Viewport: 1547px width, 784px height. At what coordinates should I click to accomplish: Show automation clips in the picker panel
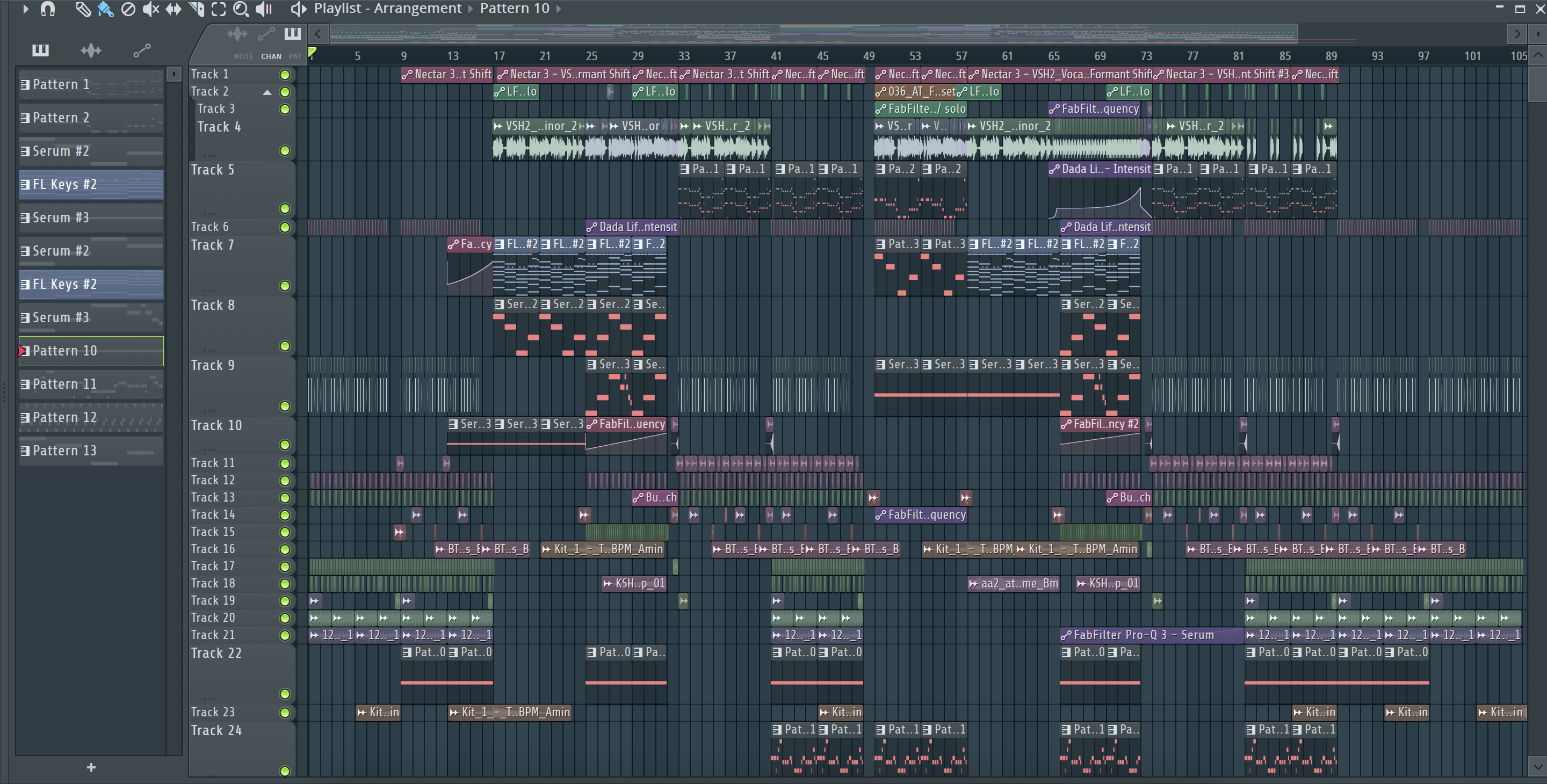(142, 50)
